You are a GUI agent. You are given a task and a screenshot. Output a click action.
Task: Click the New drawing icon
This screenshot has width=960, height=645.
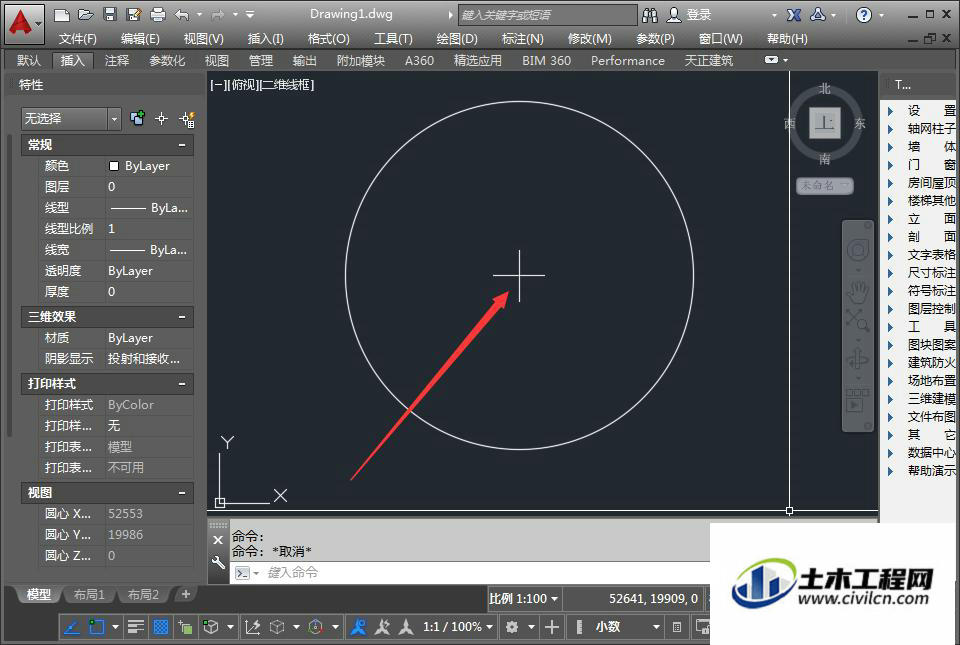(61, 14)
